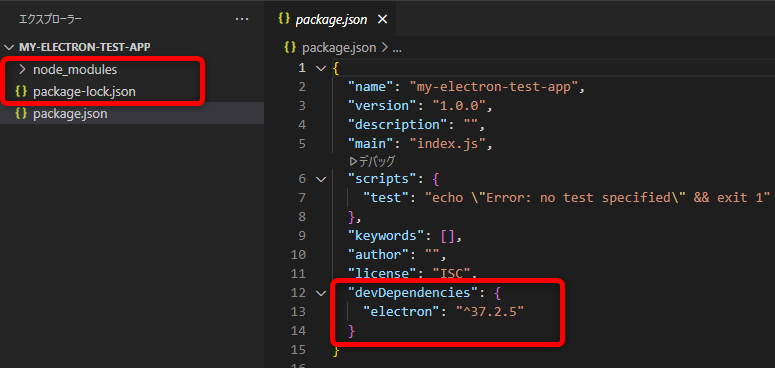Fold the scripts block at line 6
This screenshot has width=775, height=368.
tap(321, 179)
